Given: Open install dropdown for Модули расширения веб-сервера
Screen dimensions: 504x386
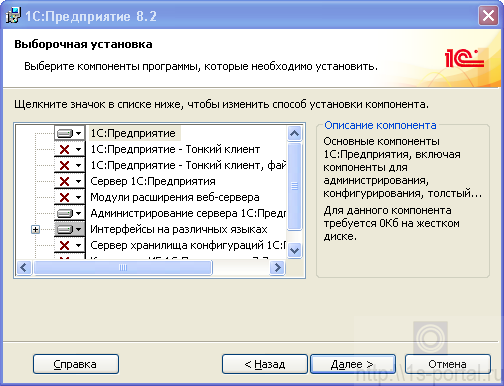Looking at the screenshot, I should tap(70, 197).
